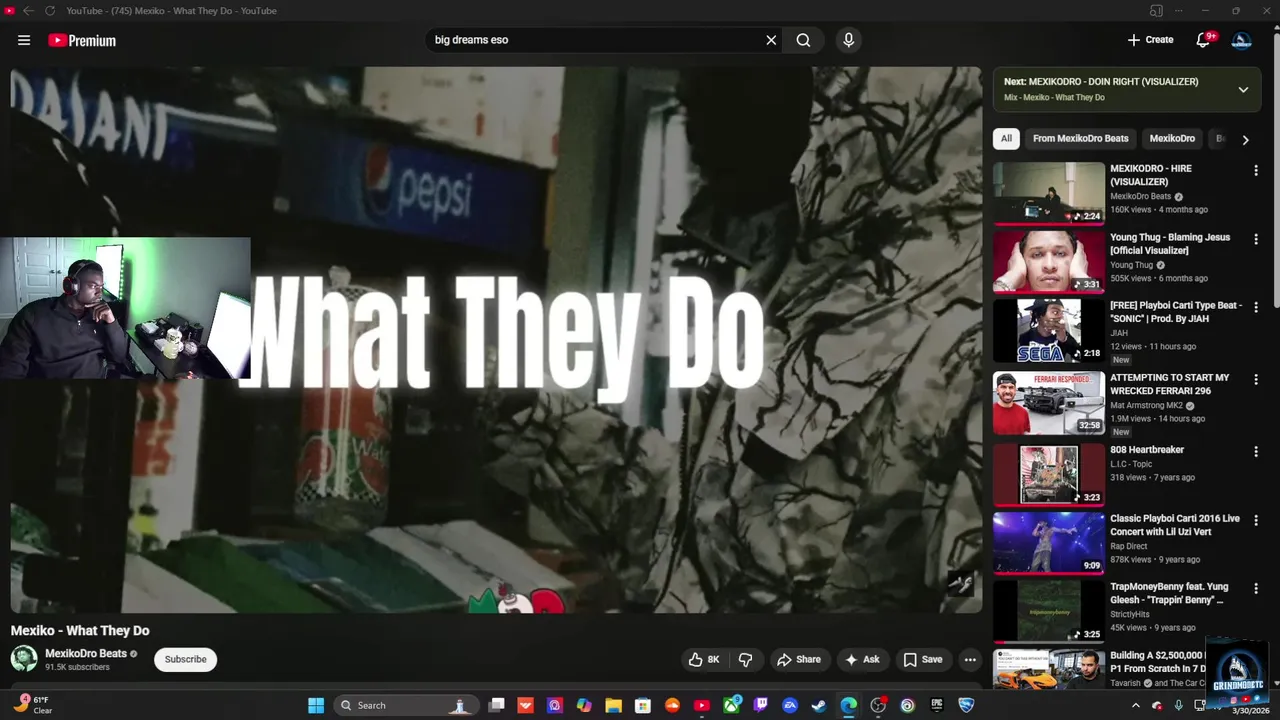
Task: Open the EA app from the taskbar
Action: pos(789,705)
